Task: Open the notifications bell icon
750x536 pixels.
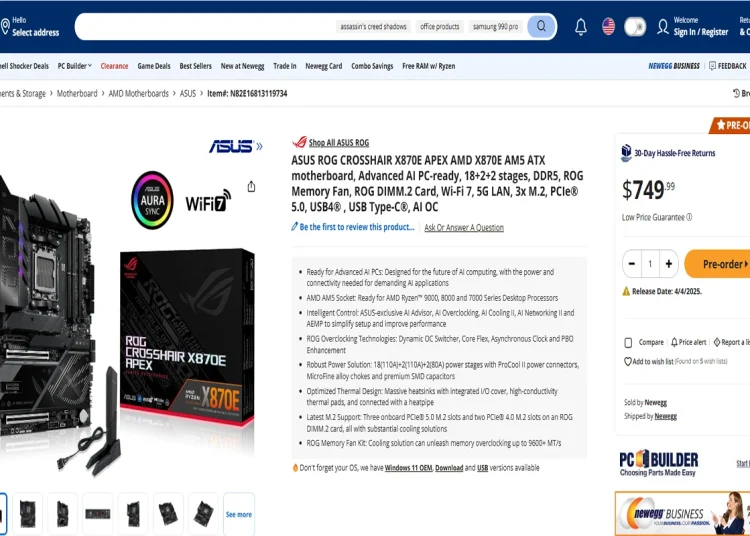Action: click(581, 27)
